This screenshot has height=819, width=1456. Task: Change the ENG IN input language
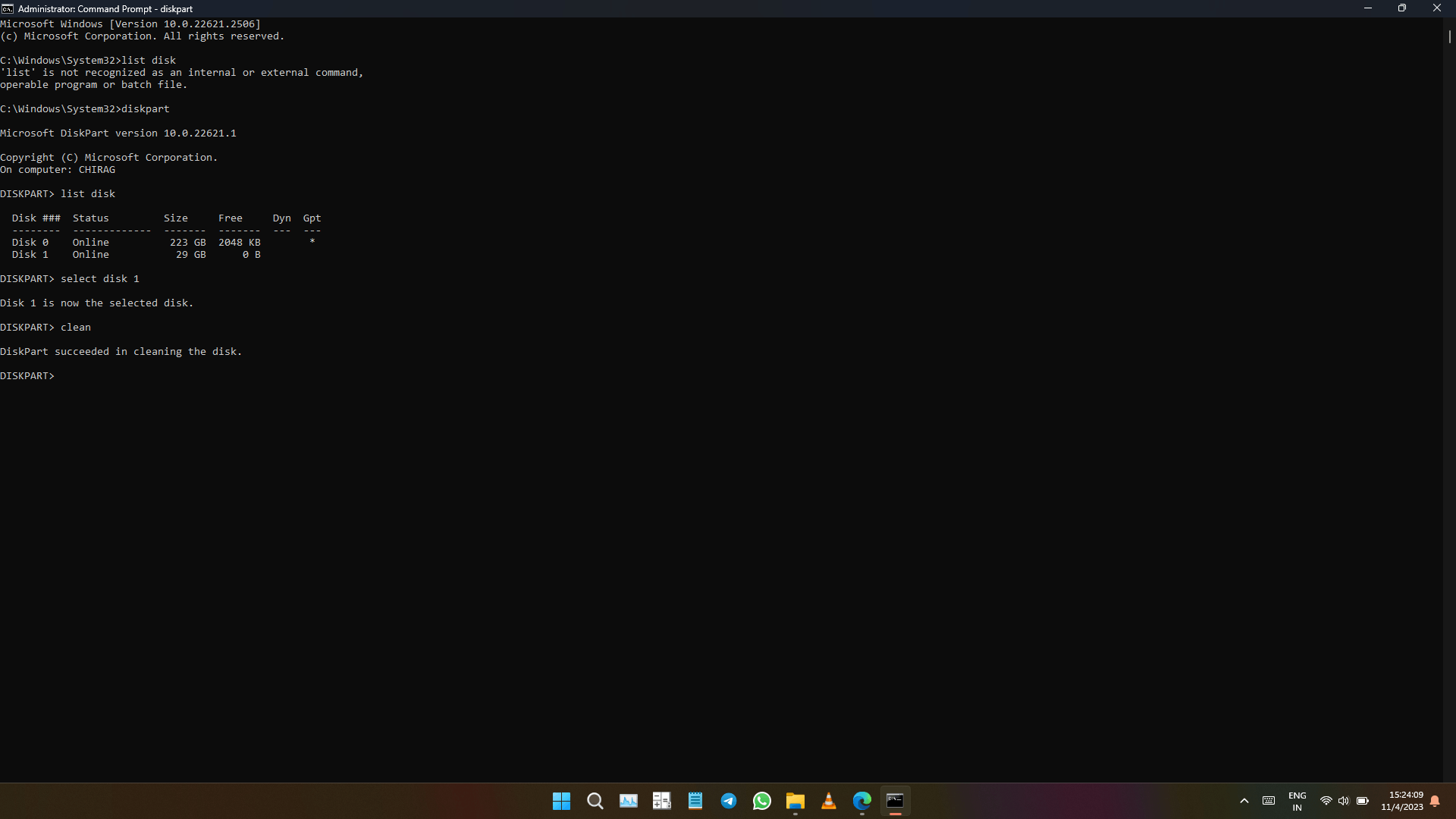[1298, 801]
